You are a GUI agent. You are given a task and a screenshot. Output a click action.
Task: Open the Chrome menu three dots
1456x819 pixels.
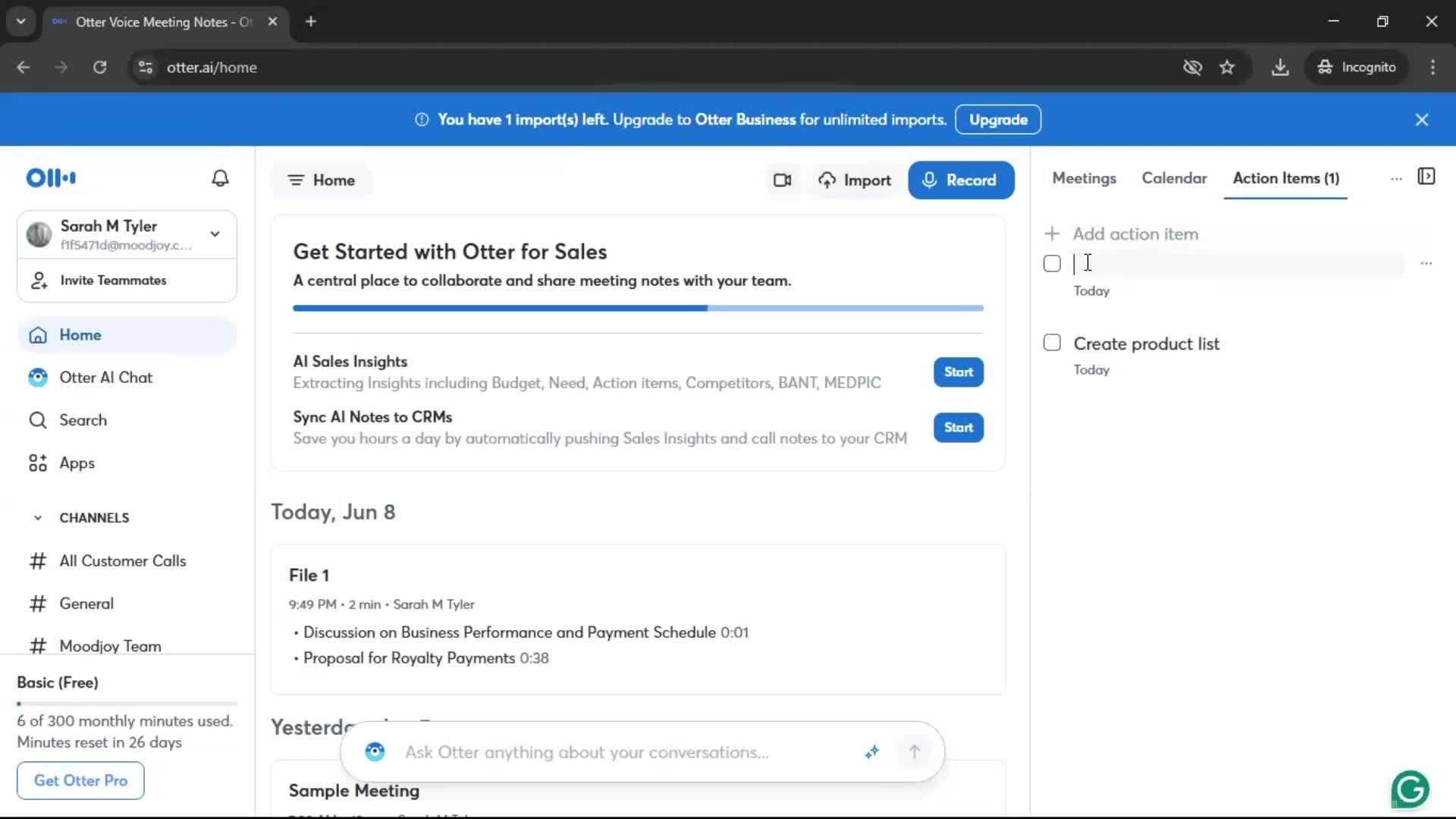click(1432, 67)
